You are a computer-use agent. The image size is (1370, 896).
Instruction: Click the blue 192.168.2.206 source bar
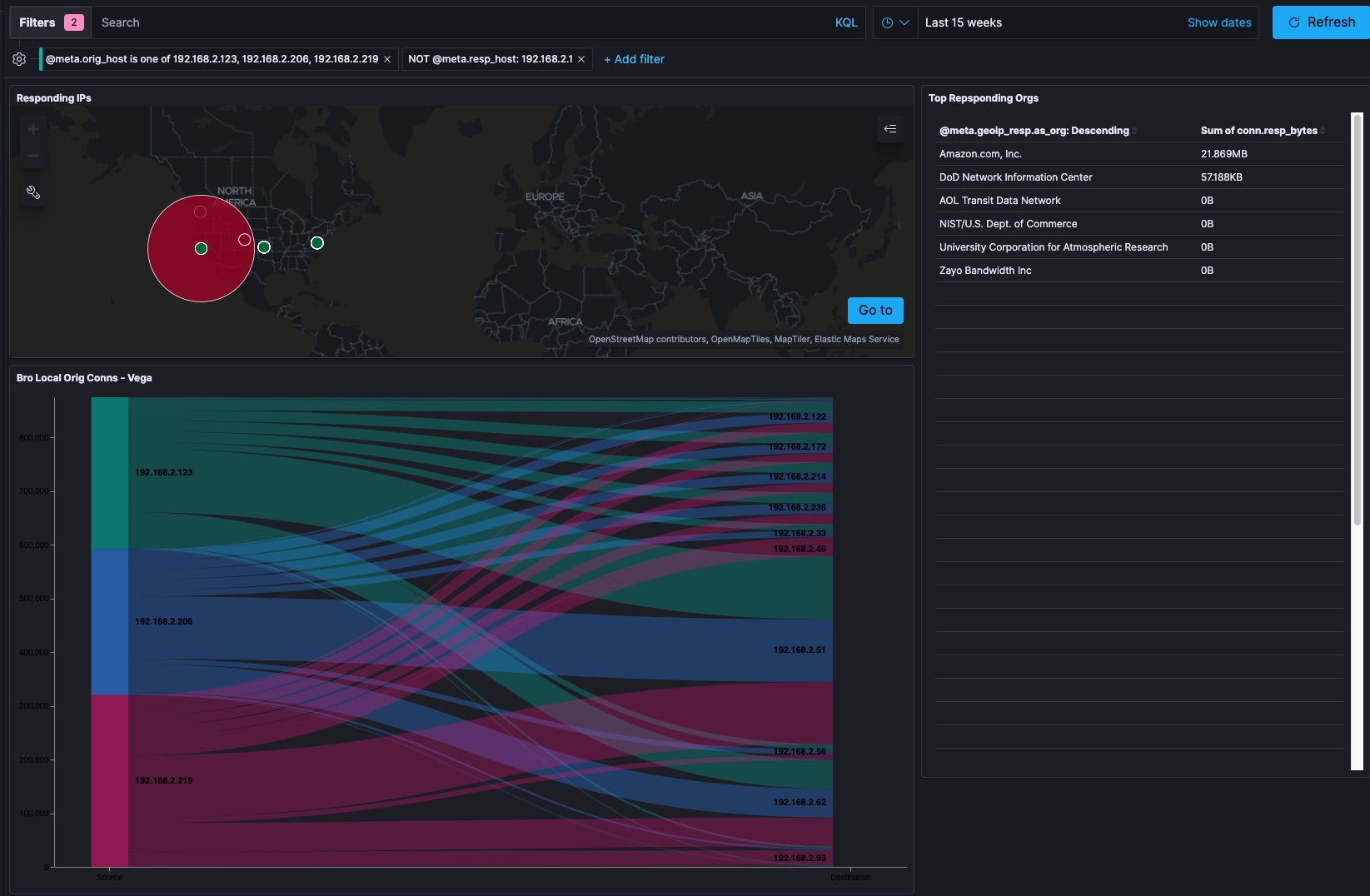click(x=110, y=622)
